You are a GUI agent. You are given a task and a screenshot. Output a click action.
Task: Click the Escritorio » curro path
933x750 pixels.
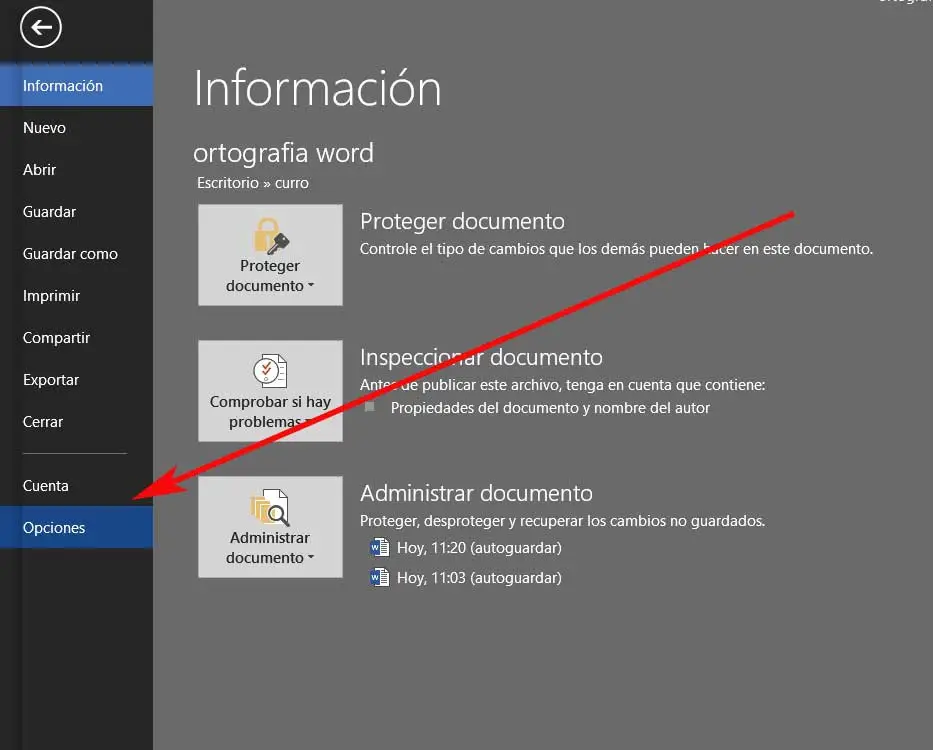point(253,183)
